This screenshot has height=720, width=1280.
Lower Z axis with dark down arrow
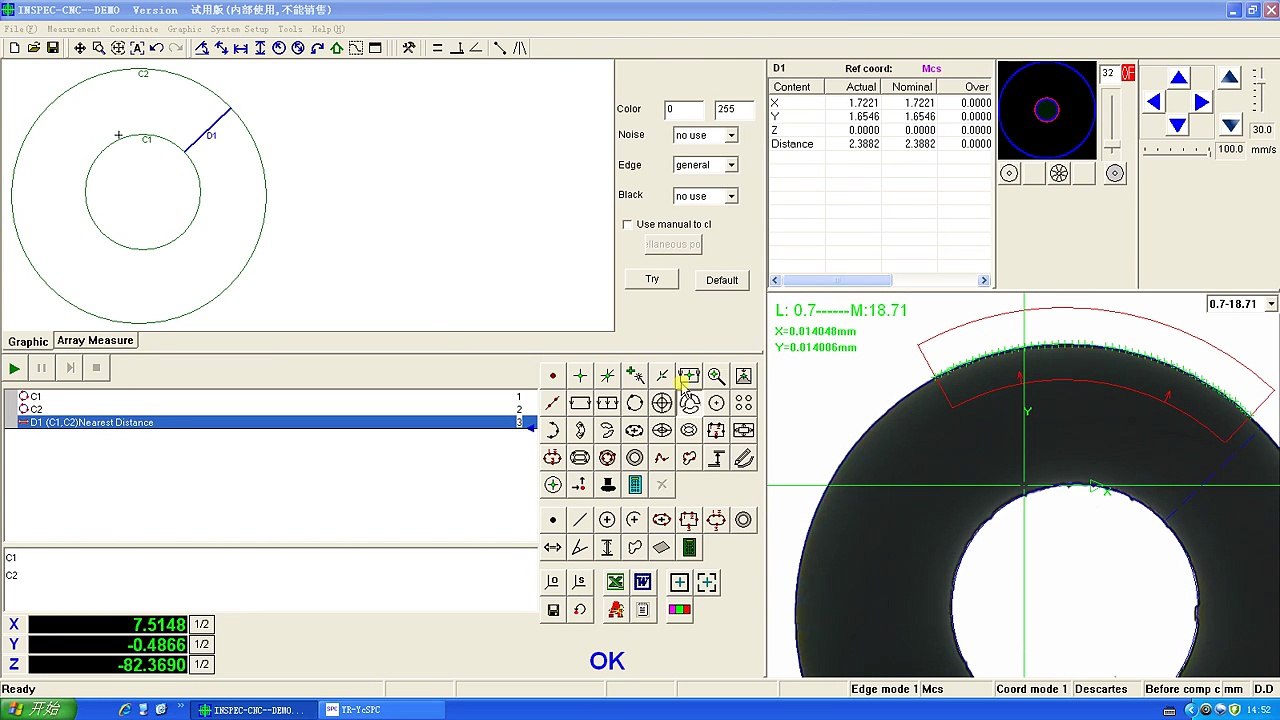click(1231, 126)
